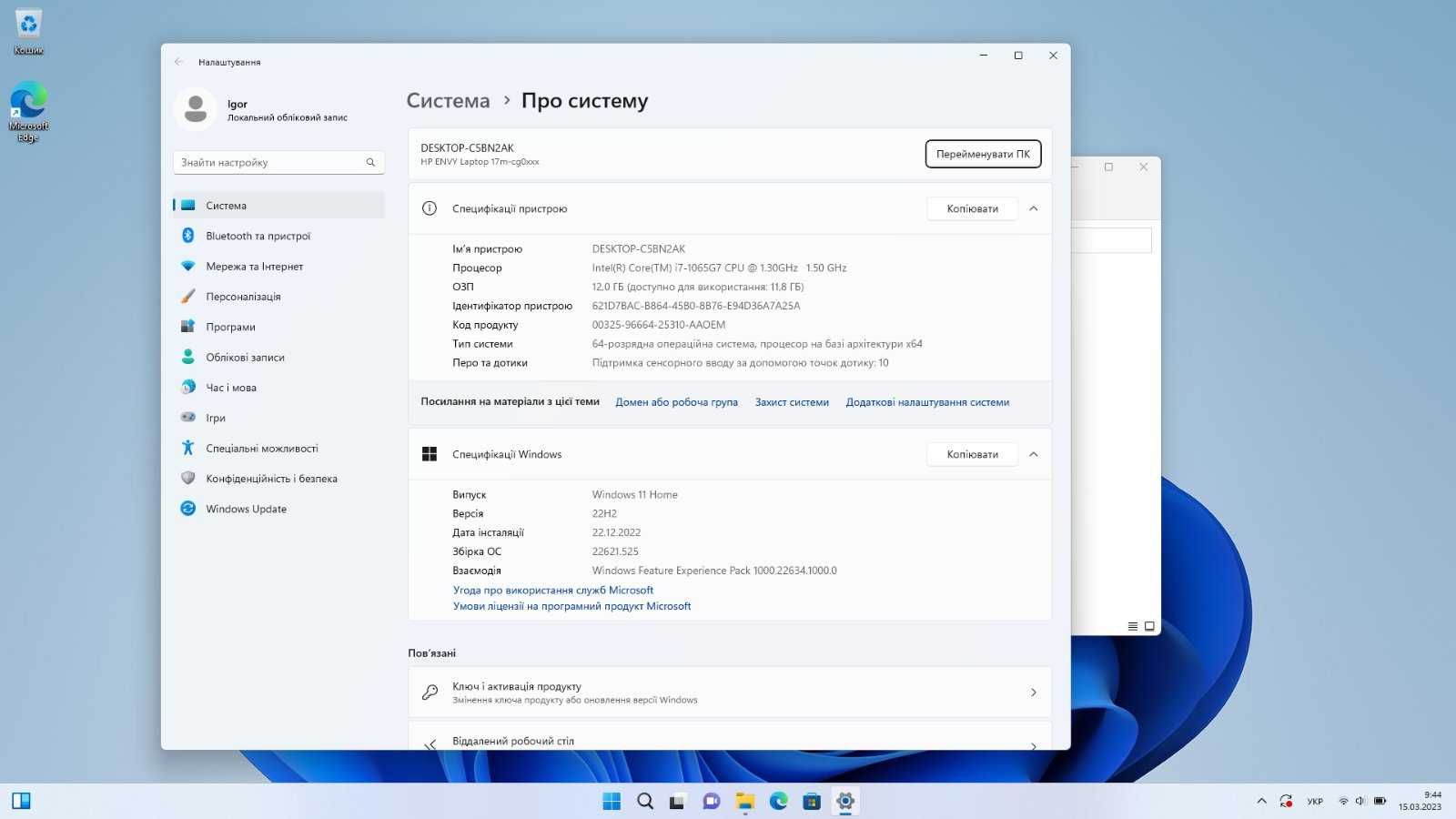Open Спеціальні можливості settings

[x=278, y=449]
